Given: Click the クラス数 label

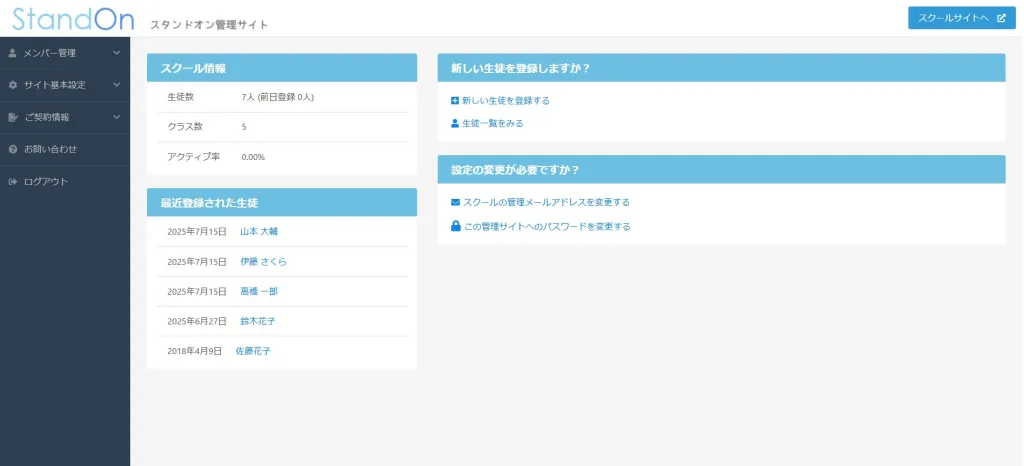Looking at the screenshot, I should 185,127.
